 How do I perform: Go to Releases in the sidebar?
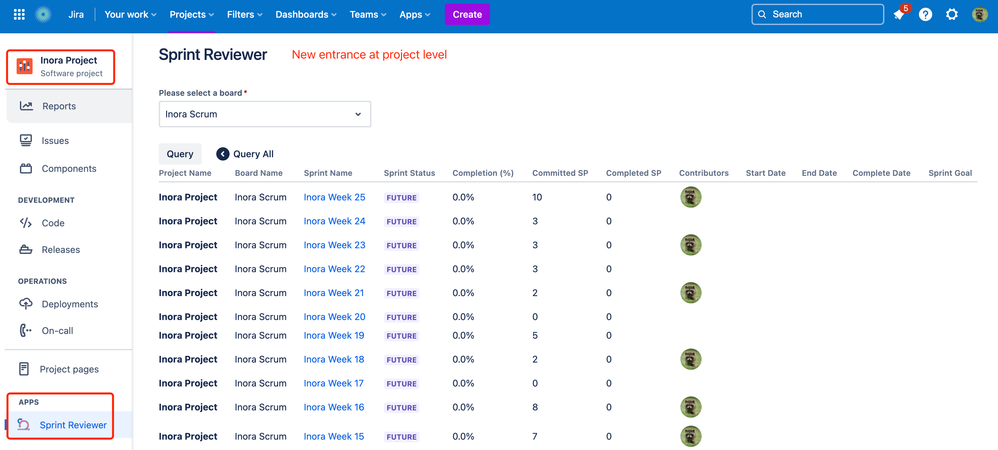click(60, 250)
